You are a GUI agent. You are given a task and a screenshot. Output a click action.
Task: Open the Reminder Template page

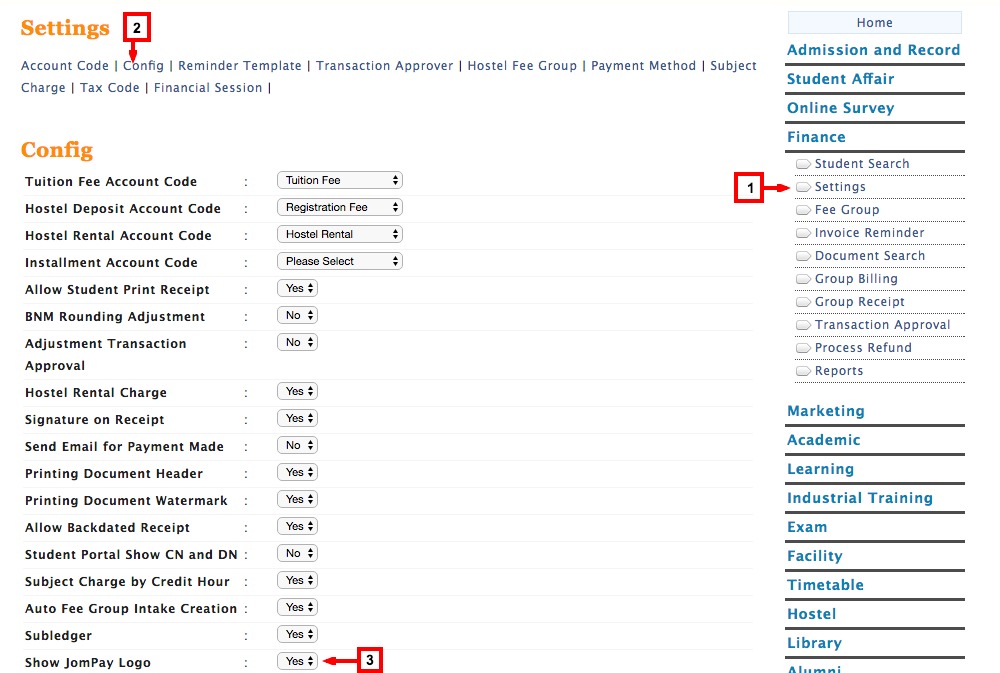[239, 65]
